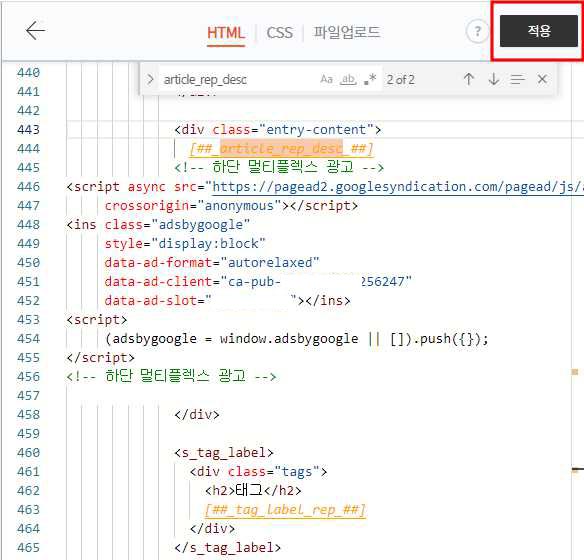
Task: Click the comment on line 445
Action: (x=279, y=167)
